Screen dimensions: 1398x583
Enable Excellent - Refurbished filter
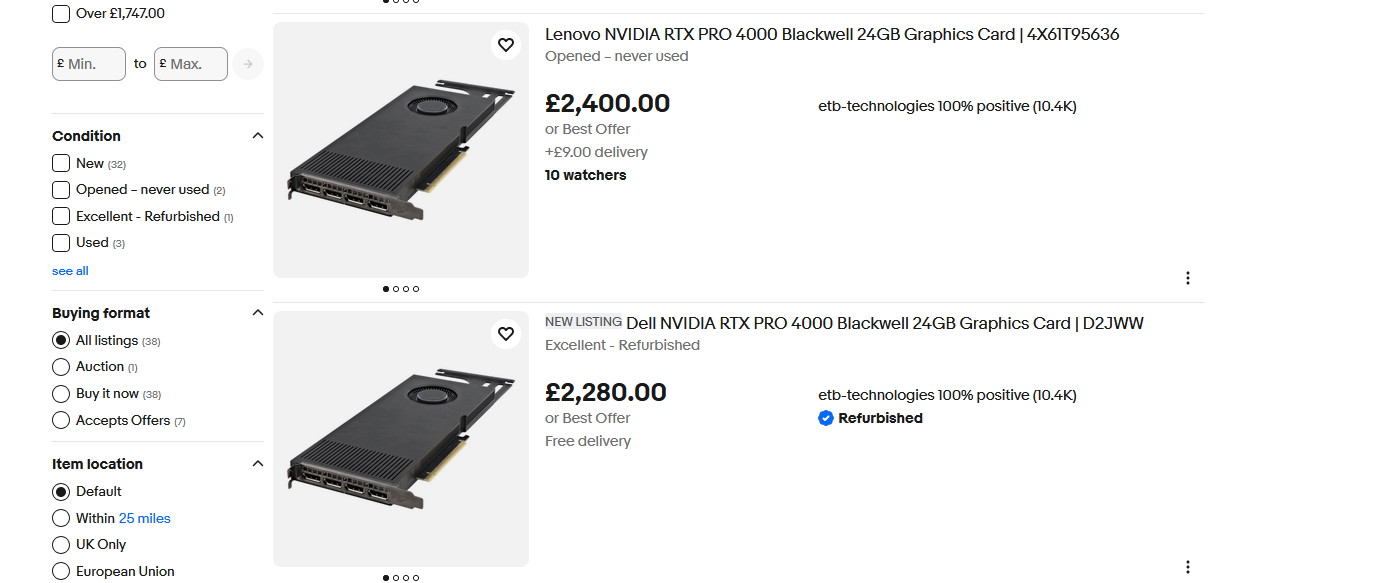[x=61, y=216]
